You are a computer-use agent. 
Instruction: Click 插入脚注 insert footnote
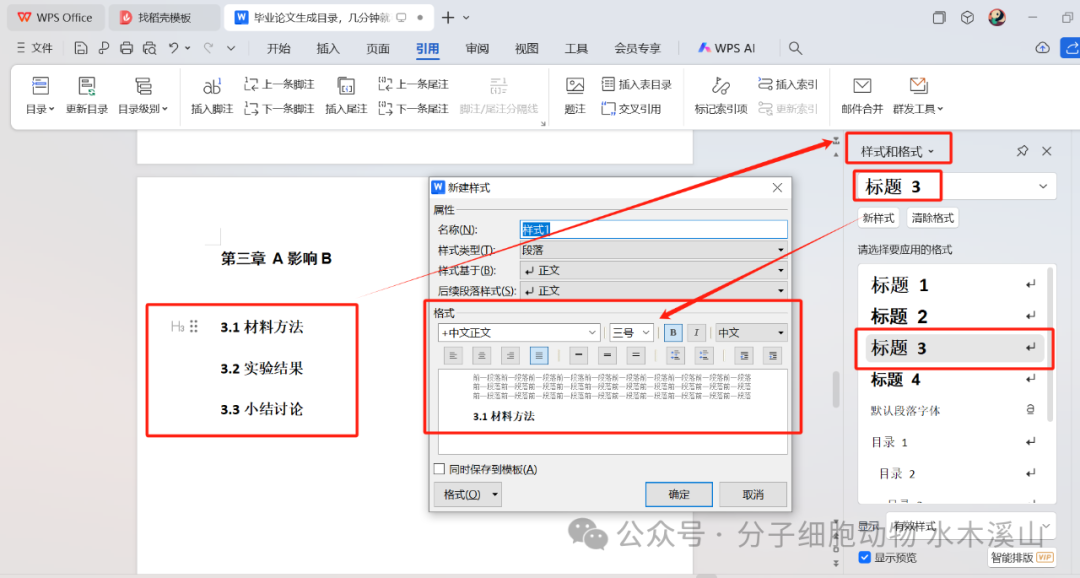point(212,95)
